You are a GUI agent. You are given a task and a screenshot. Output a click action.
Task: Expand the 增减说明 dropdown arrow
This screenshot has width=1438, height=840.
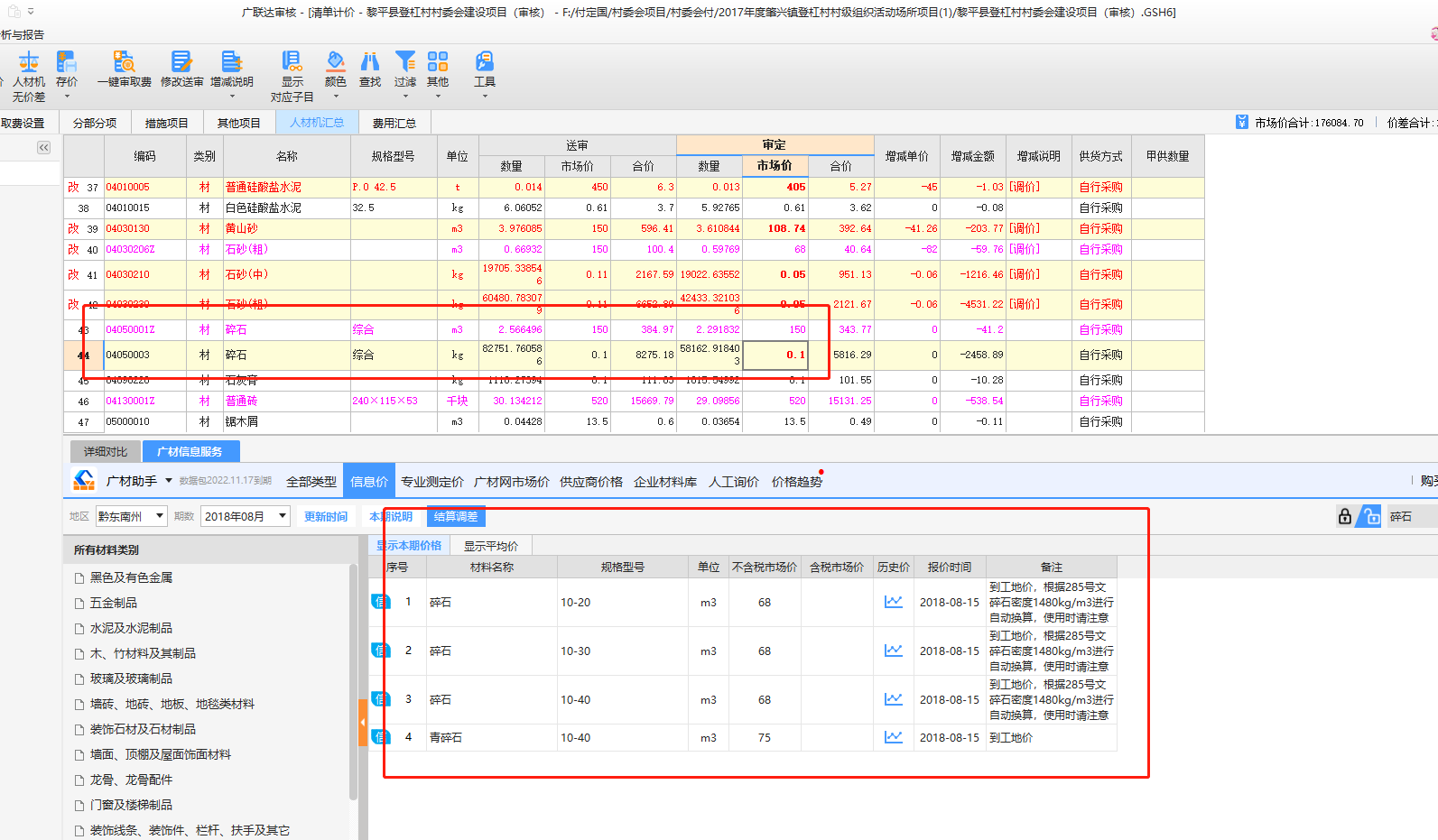pos(232,96)
